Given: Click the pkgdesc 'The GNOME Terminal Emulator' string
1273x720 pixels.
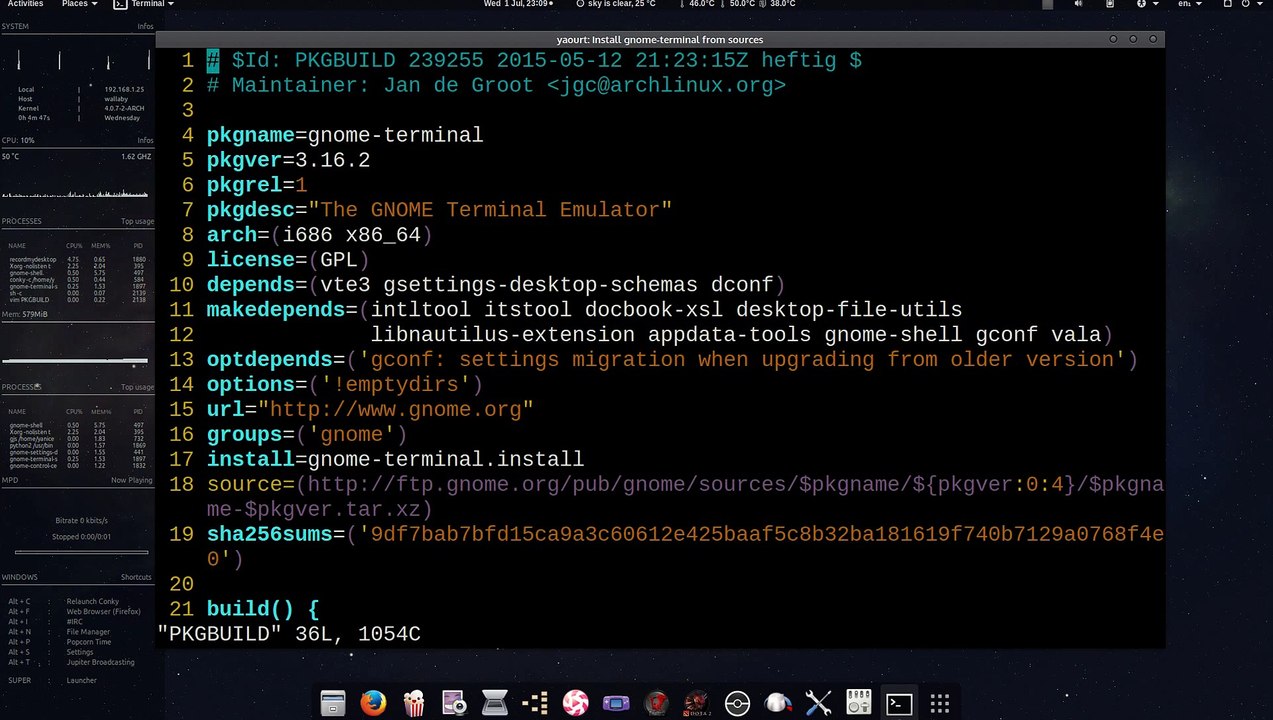Looking at the screenshot, I should (490, 210).
